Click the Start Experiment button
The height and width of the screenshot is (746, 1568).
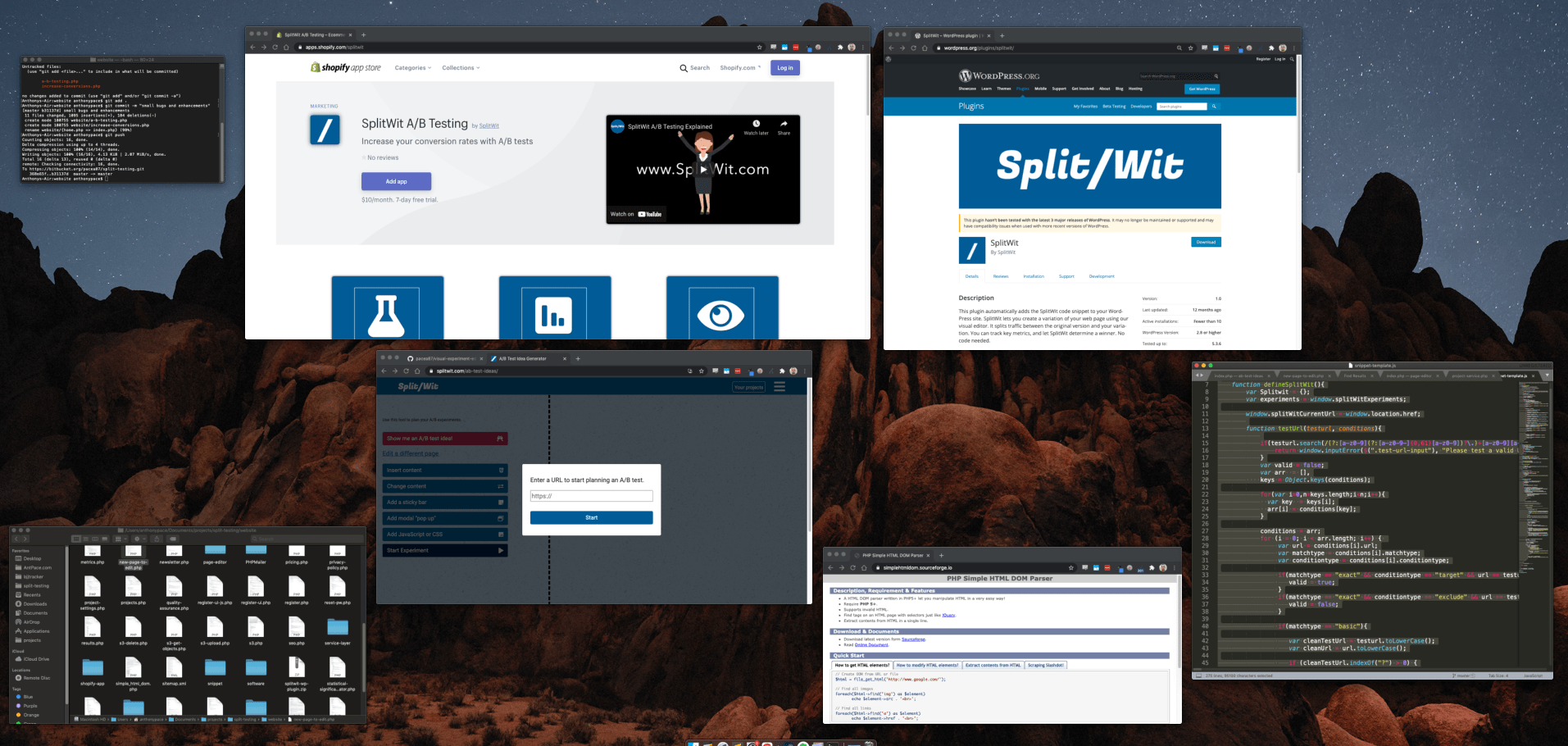(445, 550)
